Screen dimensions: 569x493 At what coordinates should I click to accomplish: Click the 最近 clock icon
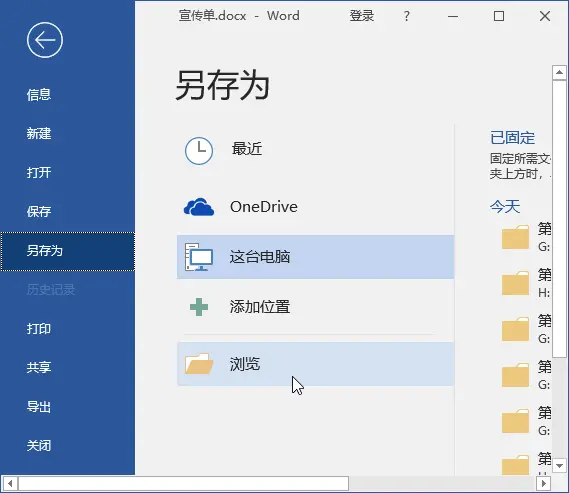tap(199, 151)
